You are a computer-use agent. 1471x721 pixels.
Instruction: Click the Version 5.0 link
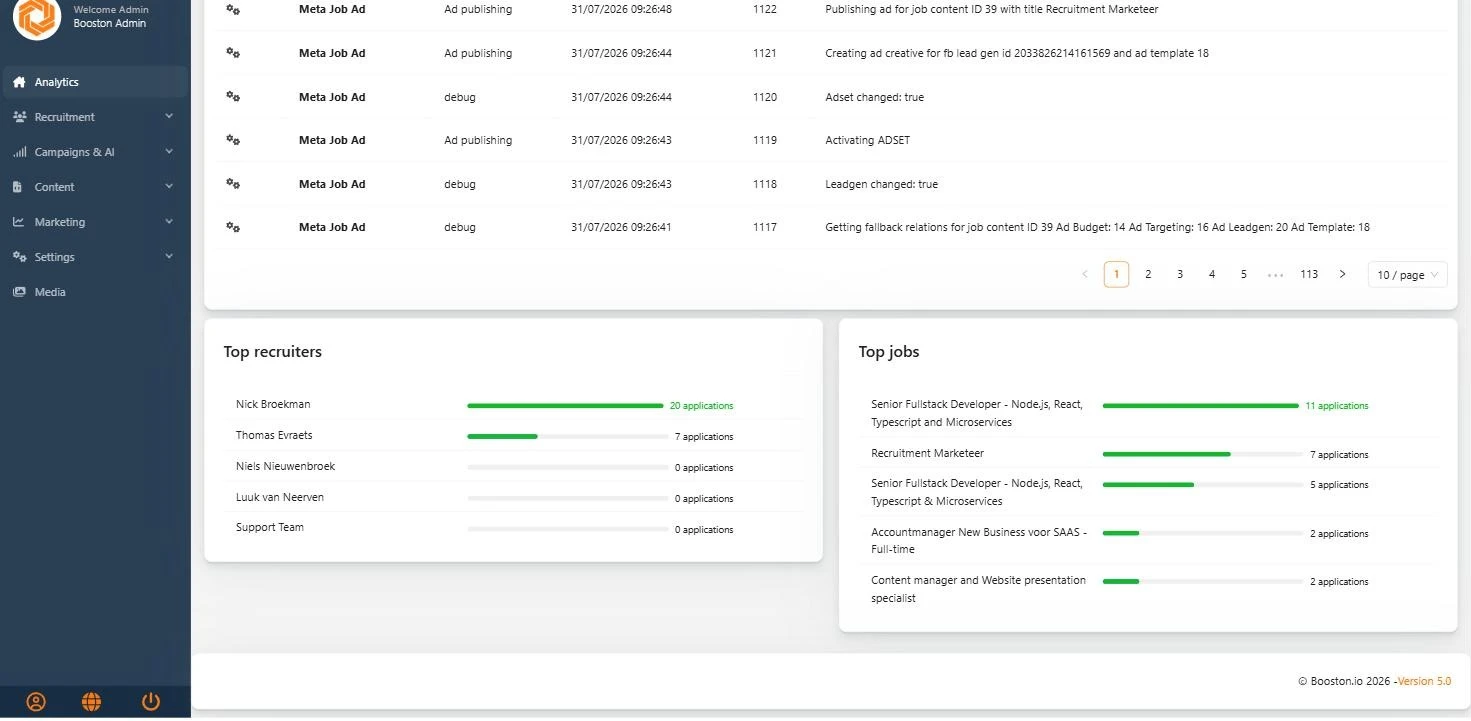1424,681
